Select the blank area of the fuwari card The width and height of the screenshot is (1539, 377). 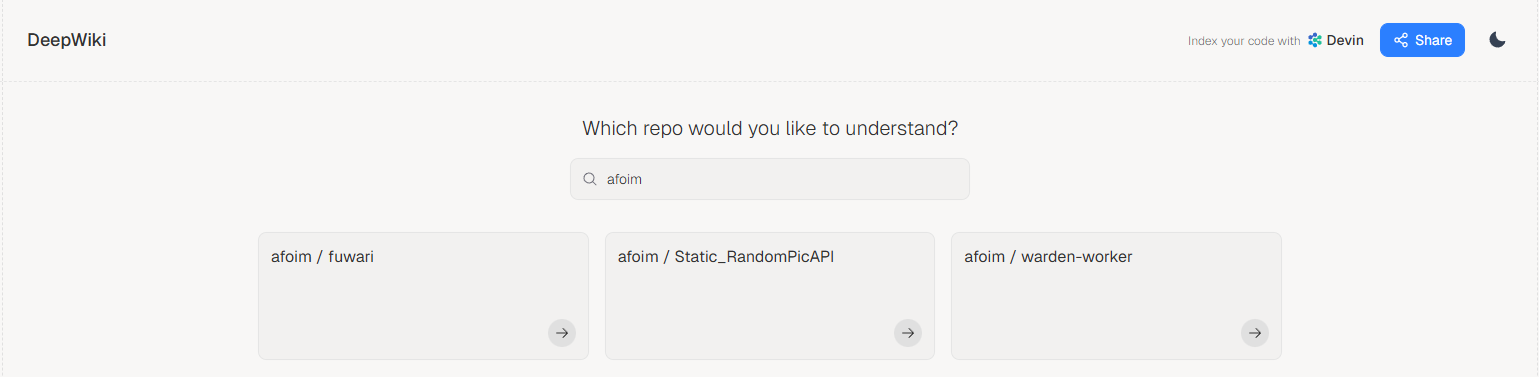tap(400, 305)
